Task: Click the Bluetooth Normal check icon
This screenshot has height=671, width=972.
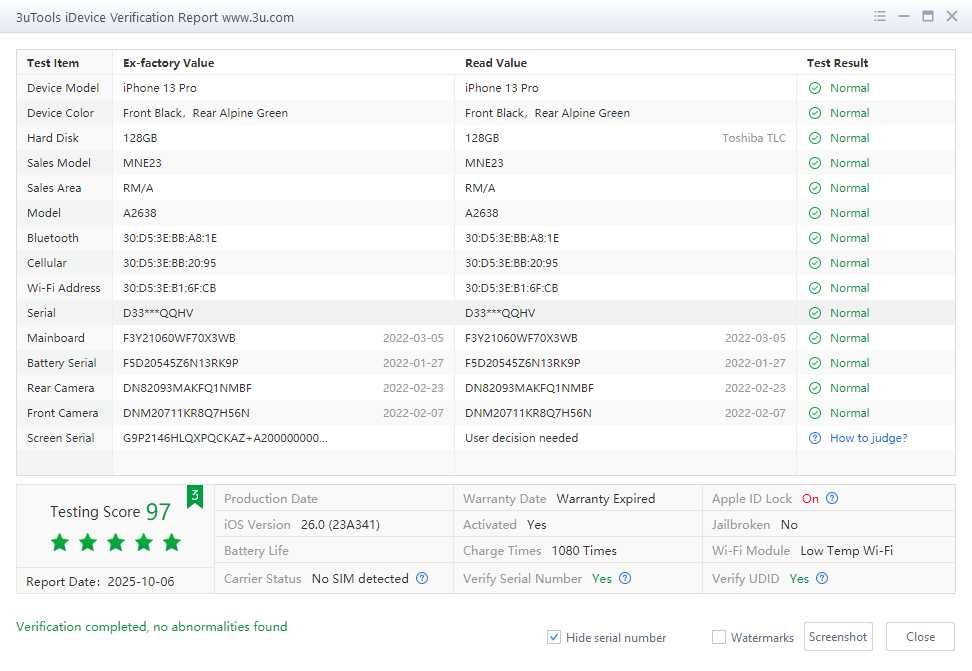Action: (815, 238)
